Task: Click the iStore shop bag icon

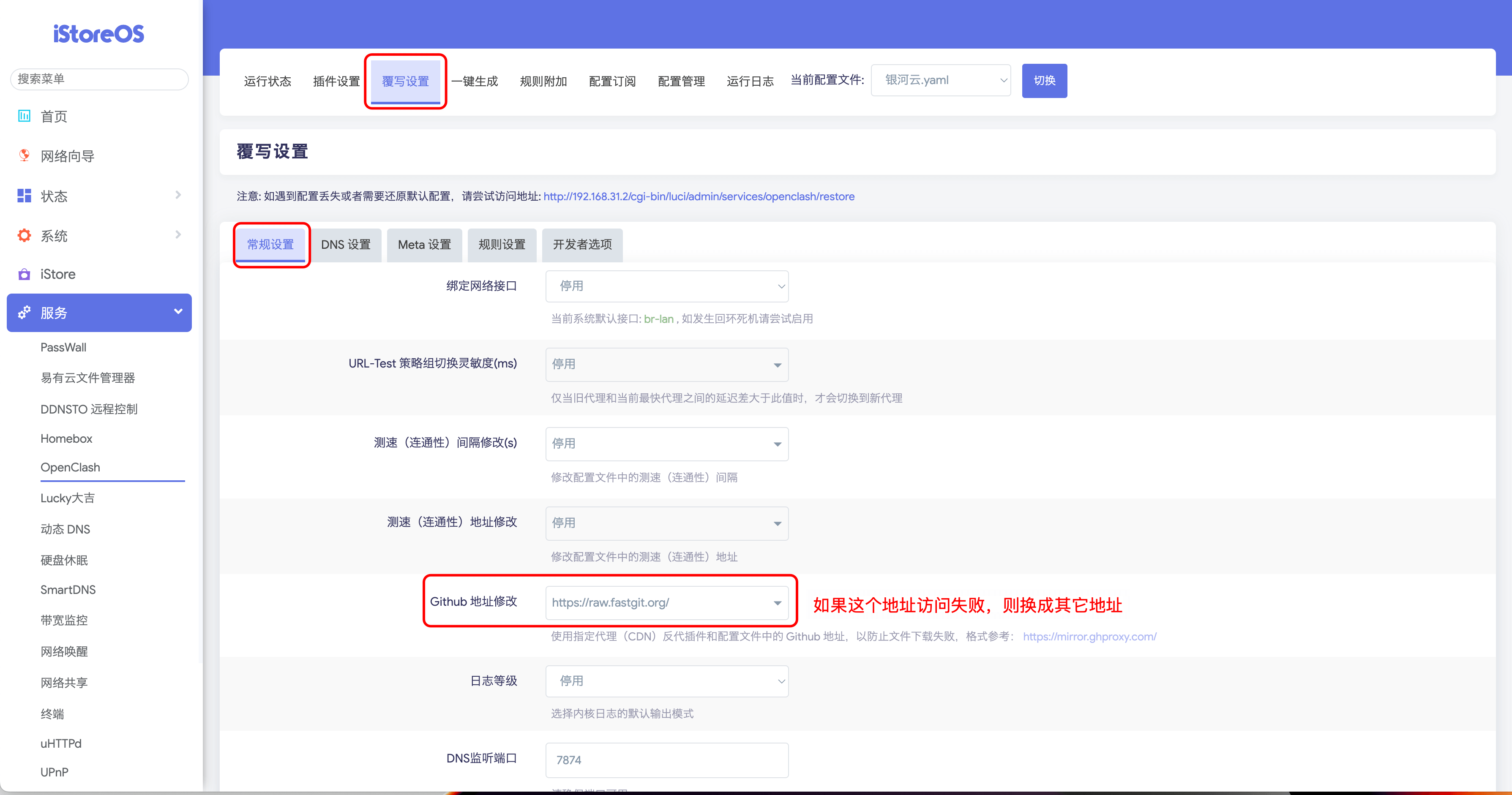Action: 24,274
